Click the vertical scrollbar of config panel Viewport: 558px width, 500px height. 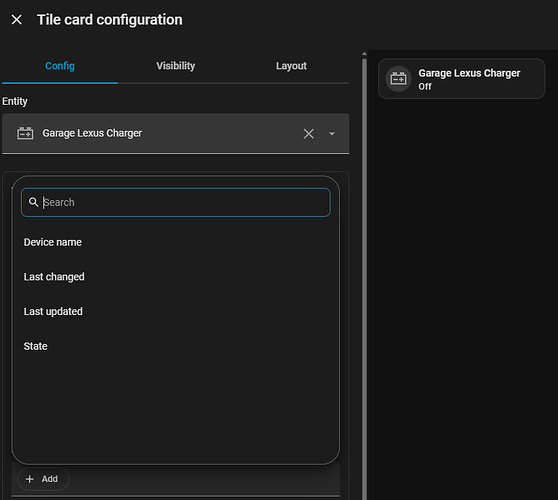364,279
